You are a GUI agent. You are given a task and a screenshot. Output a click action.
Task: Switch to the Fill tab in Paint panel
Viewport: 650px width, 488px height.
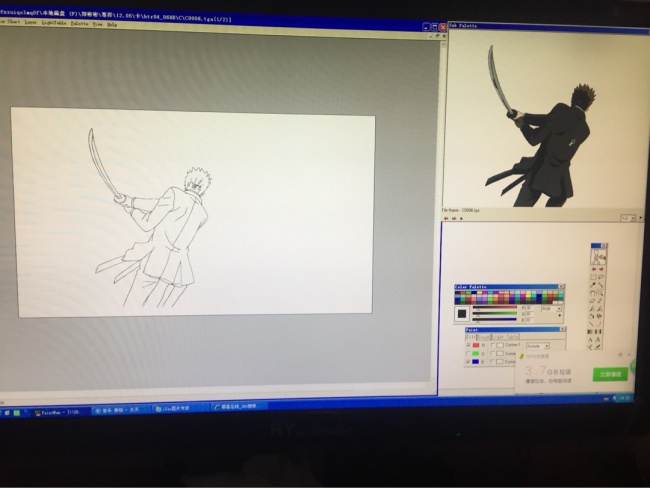(471, 337)
